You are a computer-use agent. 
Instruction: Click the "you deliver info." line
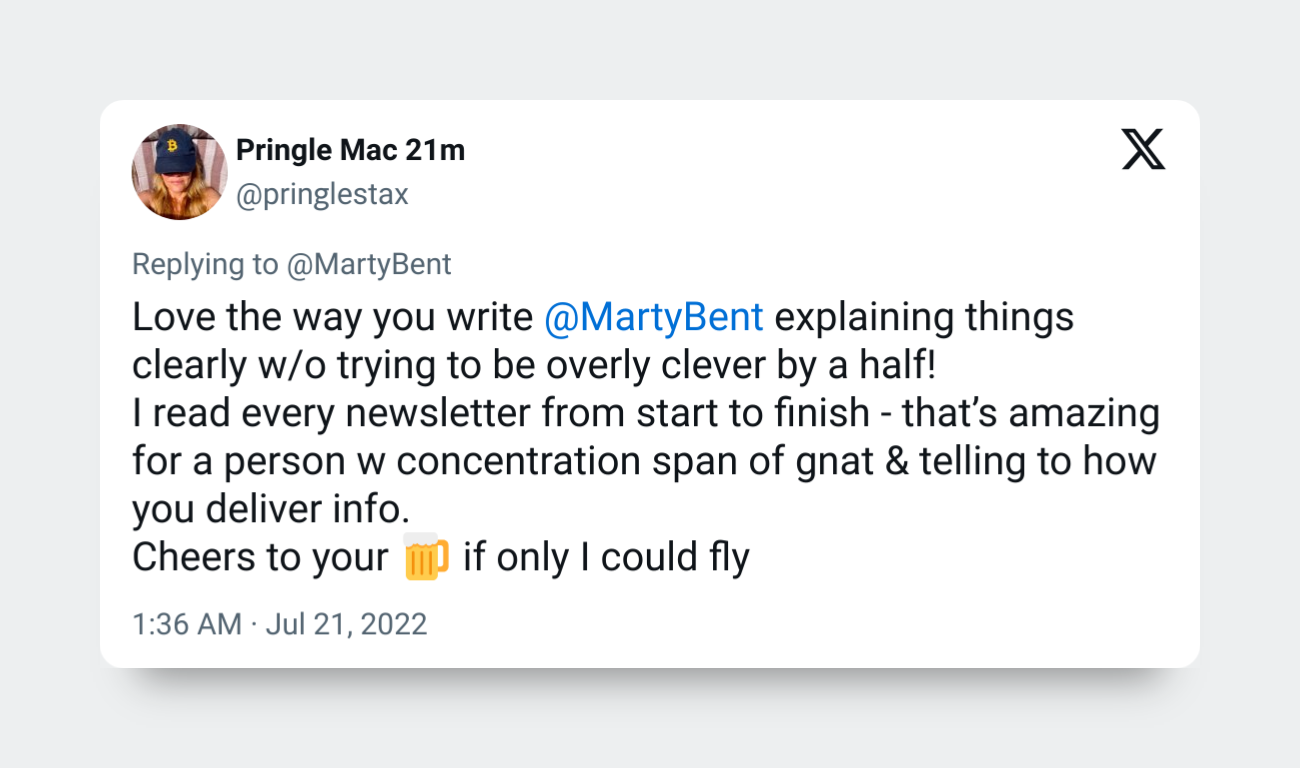[x=271, y=510]
